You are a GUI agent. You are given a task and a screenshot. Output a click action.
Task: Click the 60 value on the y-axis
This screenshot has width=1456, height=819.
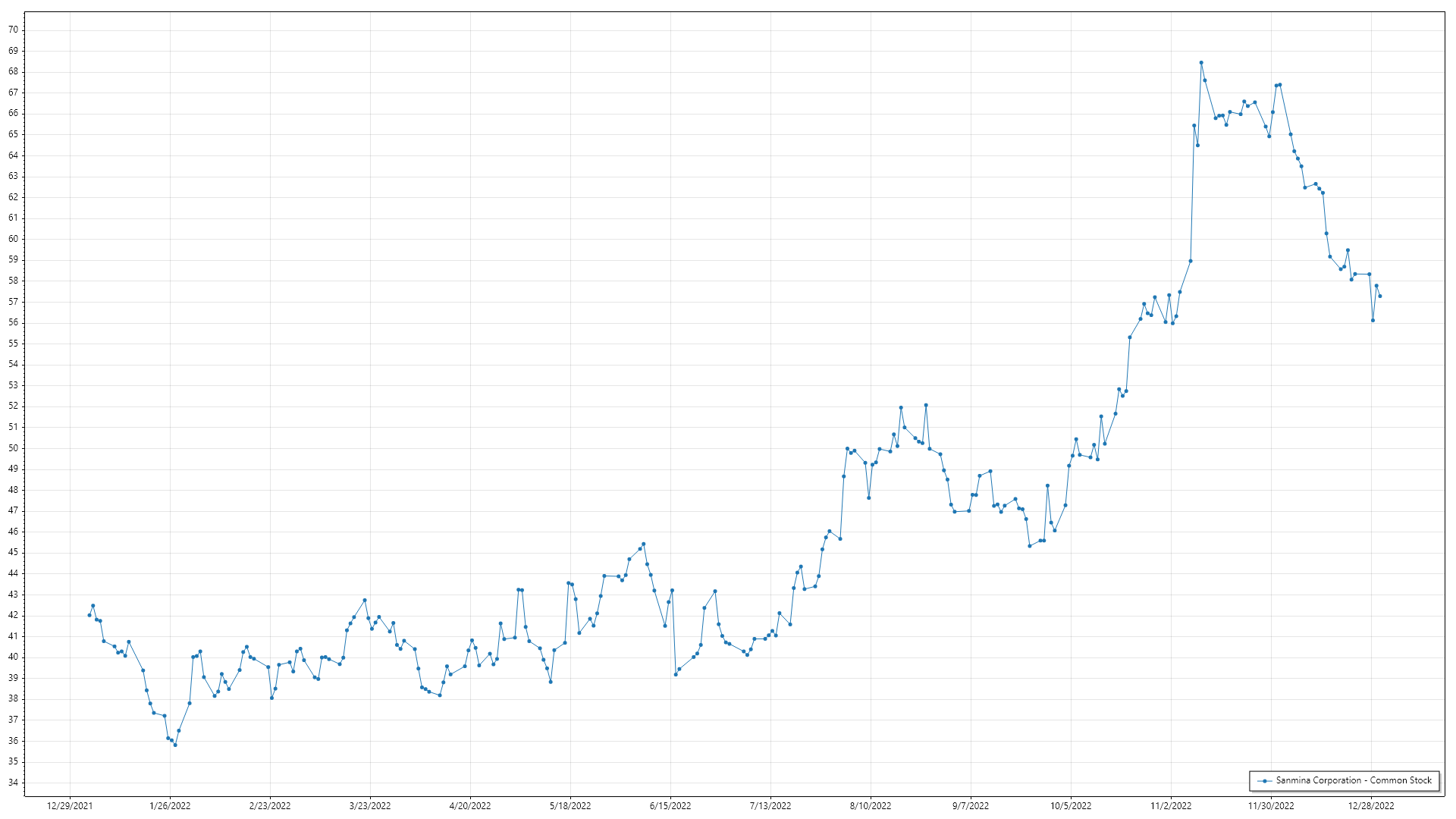pos(13,239)
